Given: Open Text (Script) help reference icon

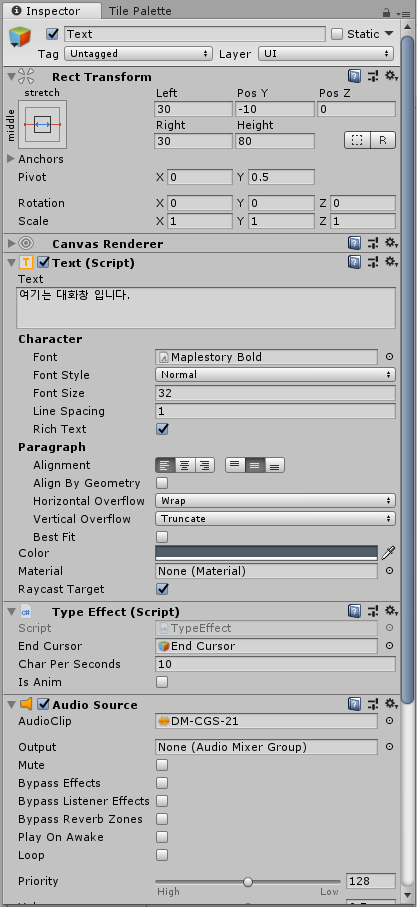Looking at the screenshot, I should pyautogui.click(x=355, y=263).
